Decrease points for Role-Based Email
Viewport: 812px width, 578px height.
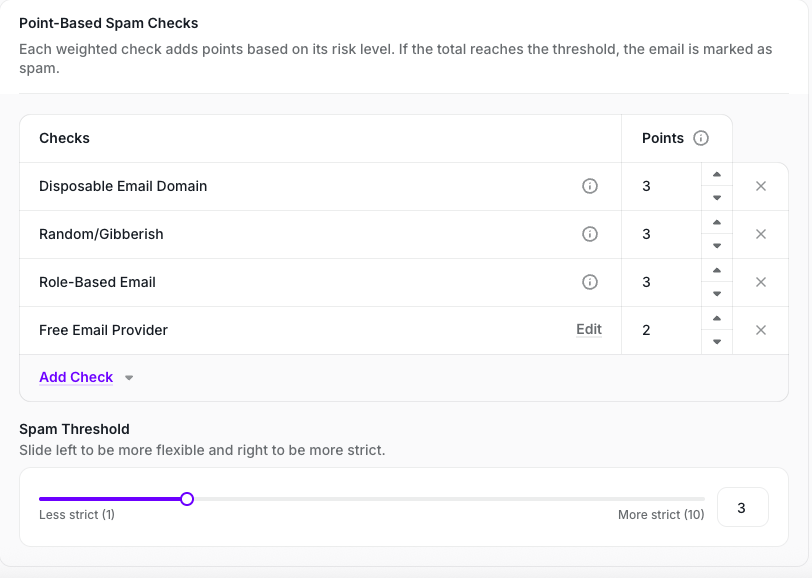click(717, 294)
